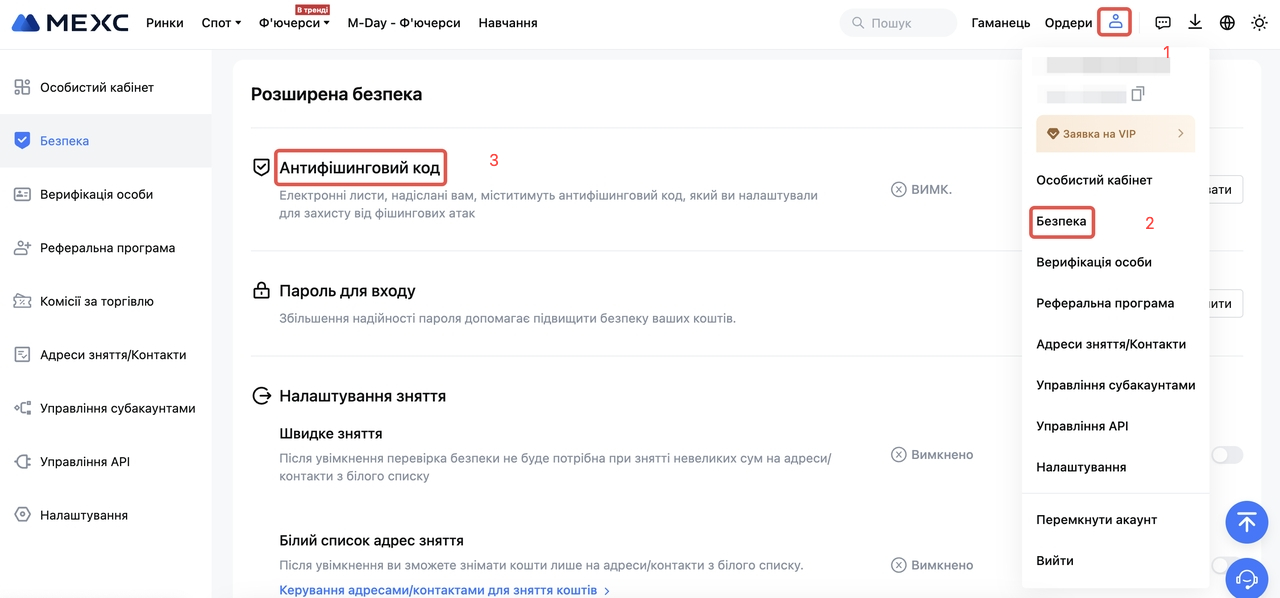Copy the UID with the copy icon
The height and width of the screenshot is (598, 1280).
pyautogui.click(x=1137, y=94)
